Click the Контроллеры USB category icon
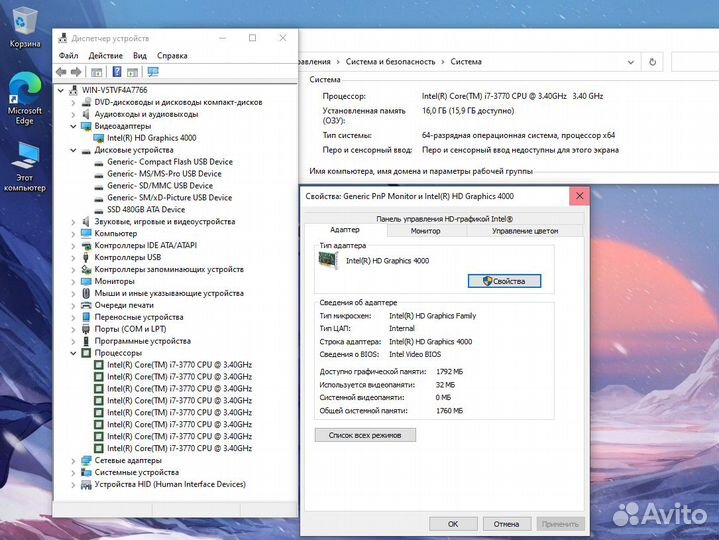 point(86,258)
